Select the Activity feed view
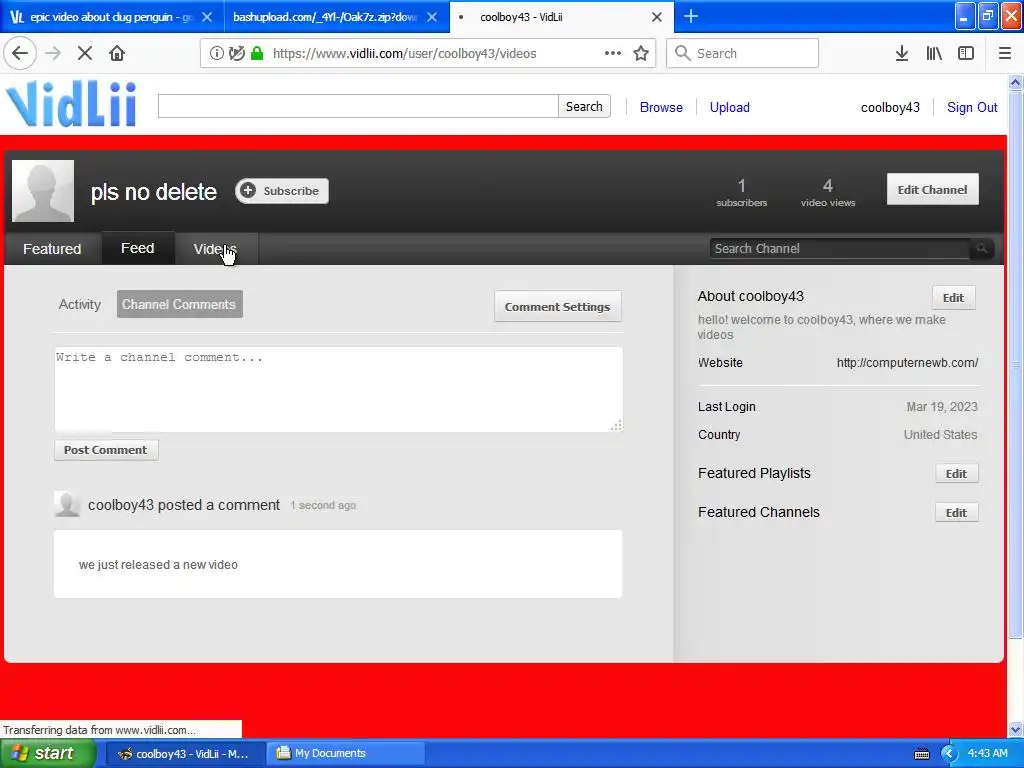 [x=80, y=304]
